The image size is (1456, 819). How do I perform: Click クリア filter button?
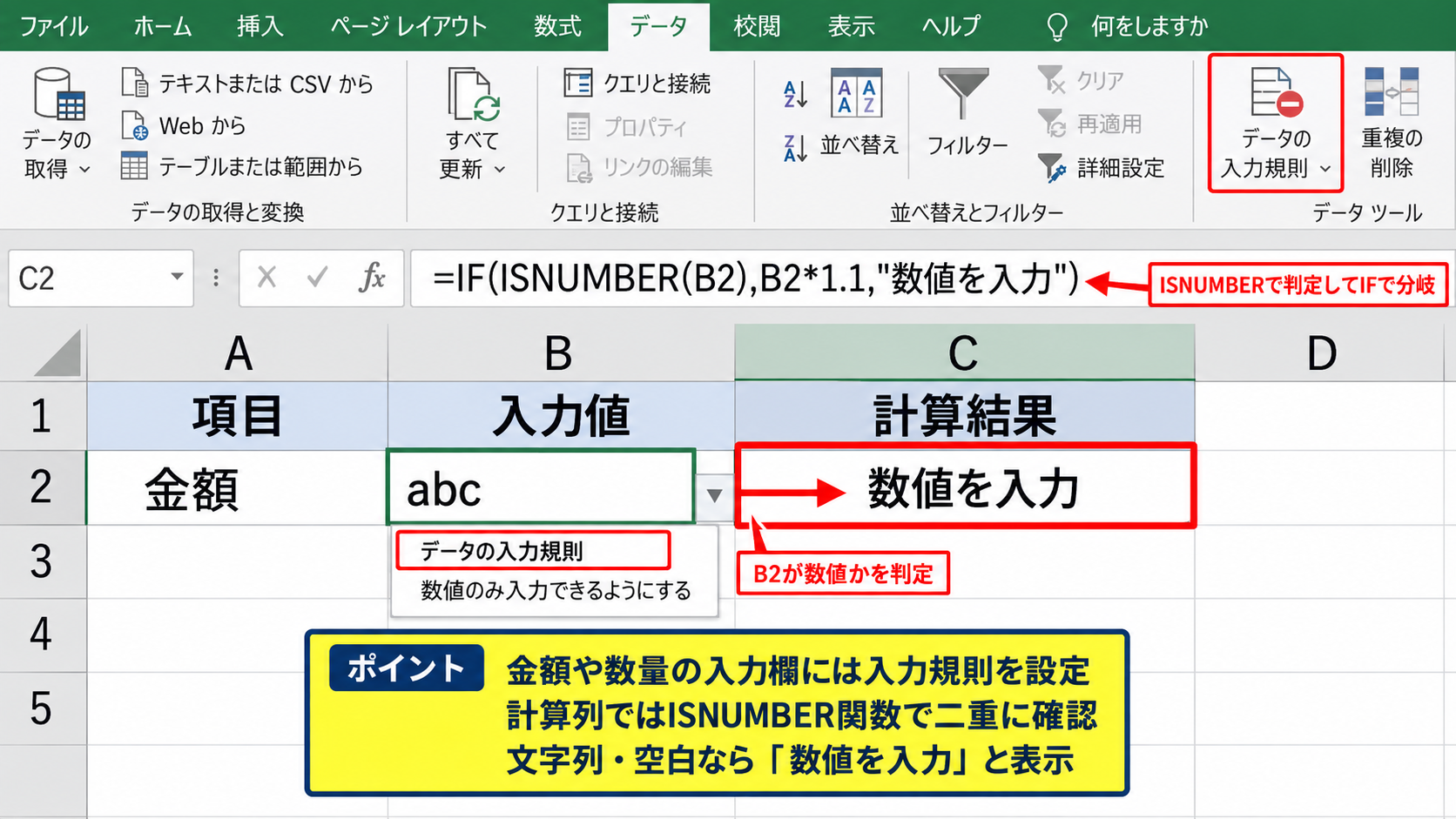click(x=1081, y=80)
